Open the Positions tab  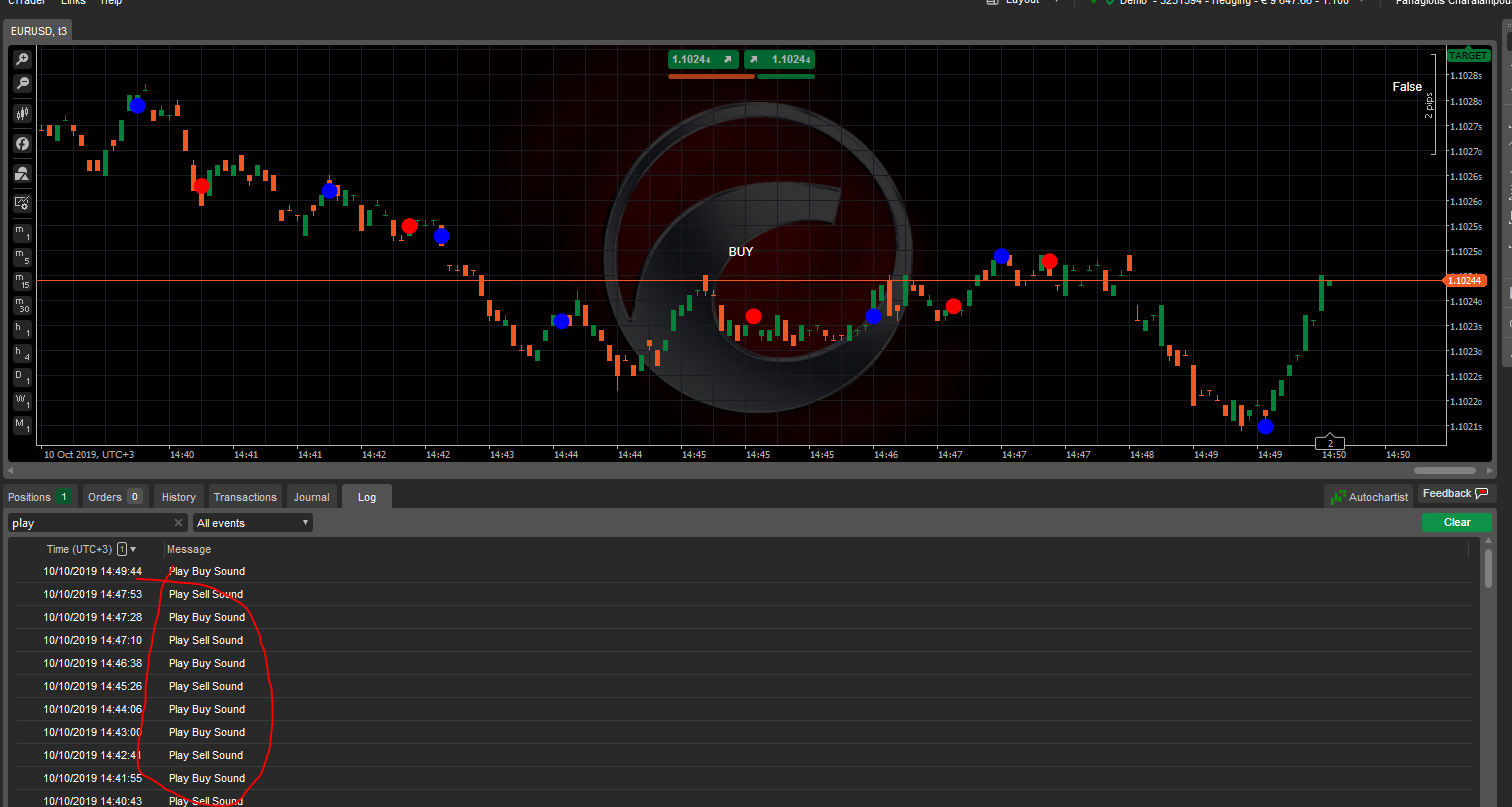(40, 497)
